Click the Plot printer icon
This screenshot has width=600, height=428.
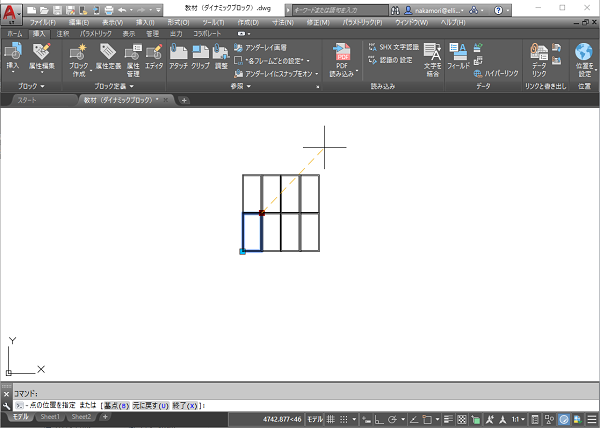tap(109, 10)
